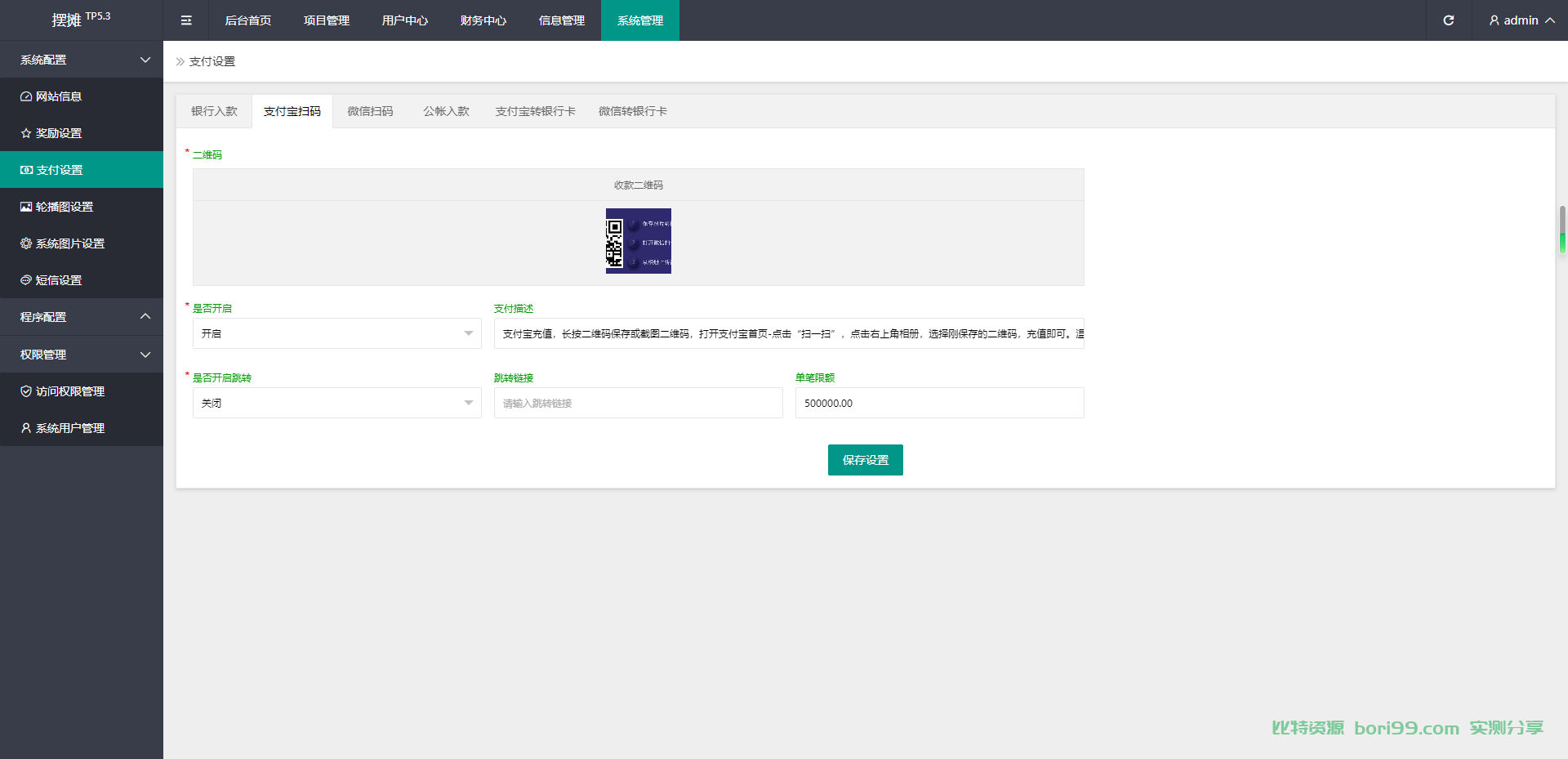Open the 财务中心 top menu

[483, 20]
